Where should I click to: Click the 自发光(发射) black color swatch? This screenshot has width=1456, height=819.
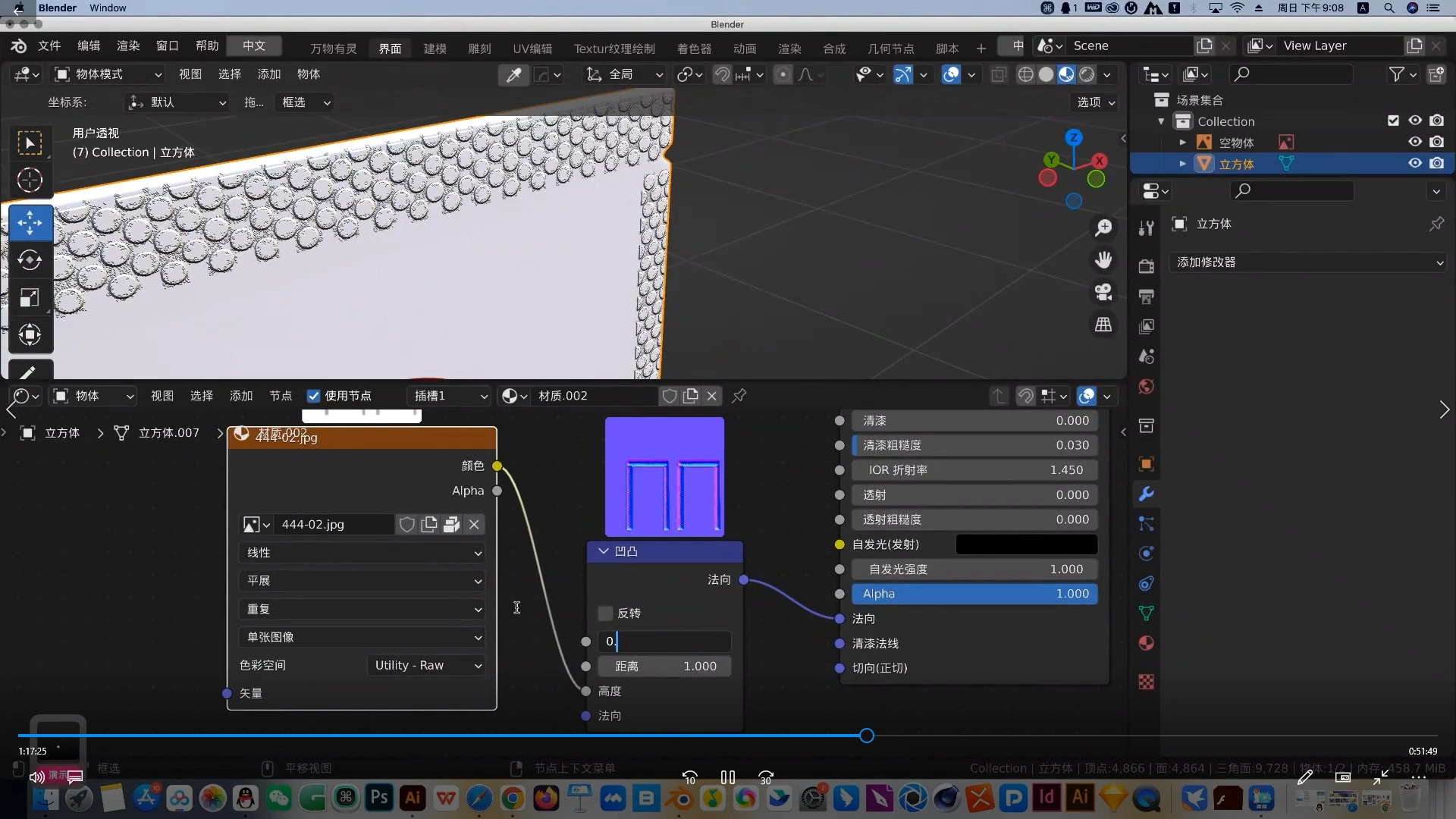pyautogui.click(x=1026, y=544)
